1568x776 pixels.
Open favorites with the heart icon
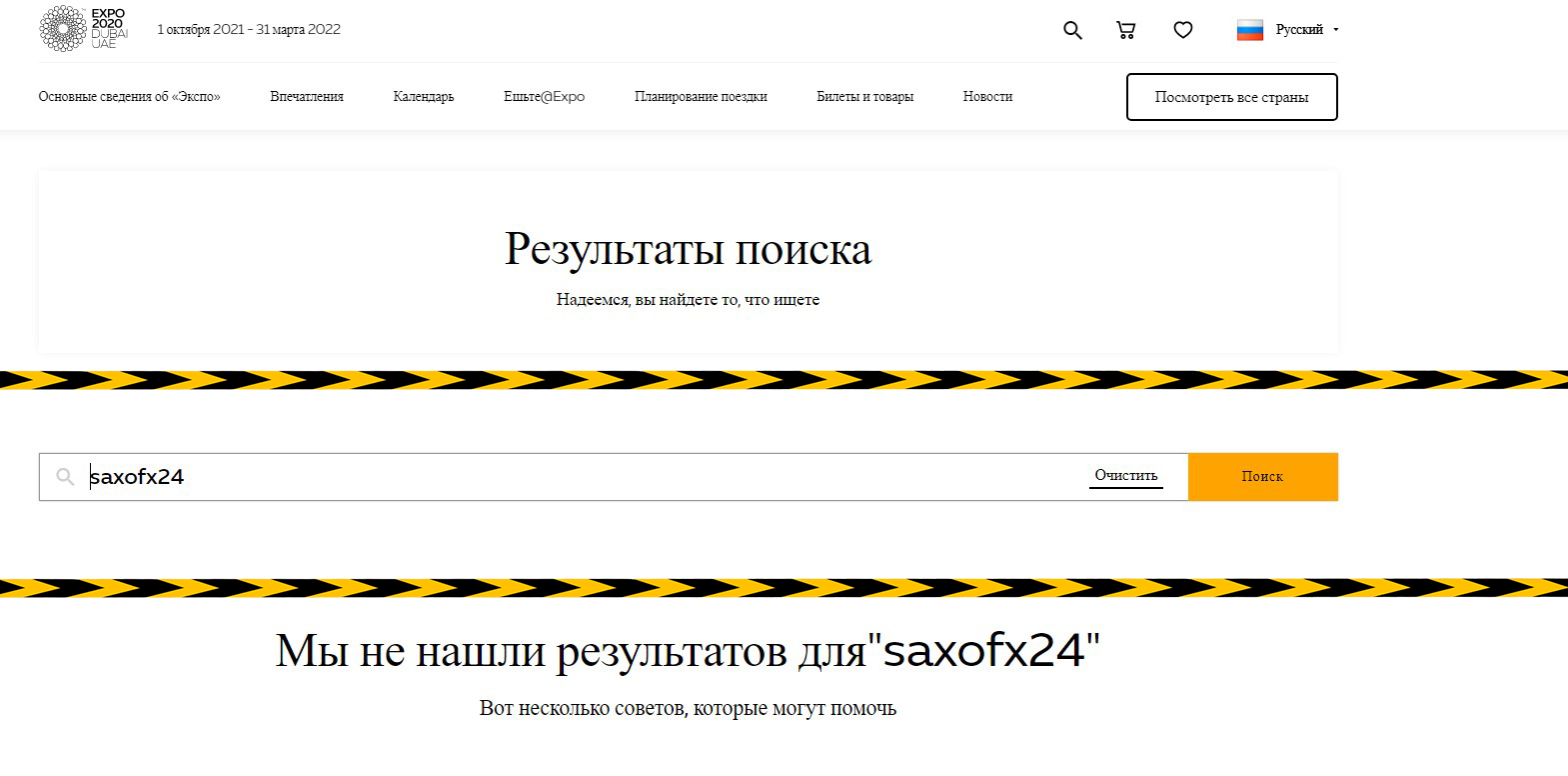[1183, 30]
